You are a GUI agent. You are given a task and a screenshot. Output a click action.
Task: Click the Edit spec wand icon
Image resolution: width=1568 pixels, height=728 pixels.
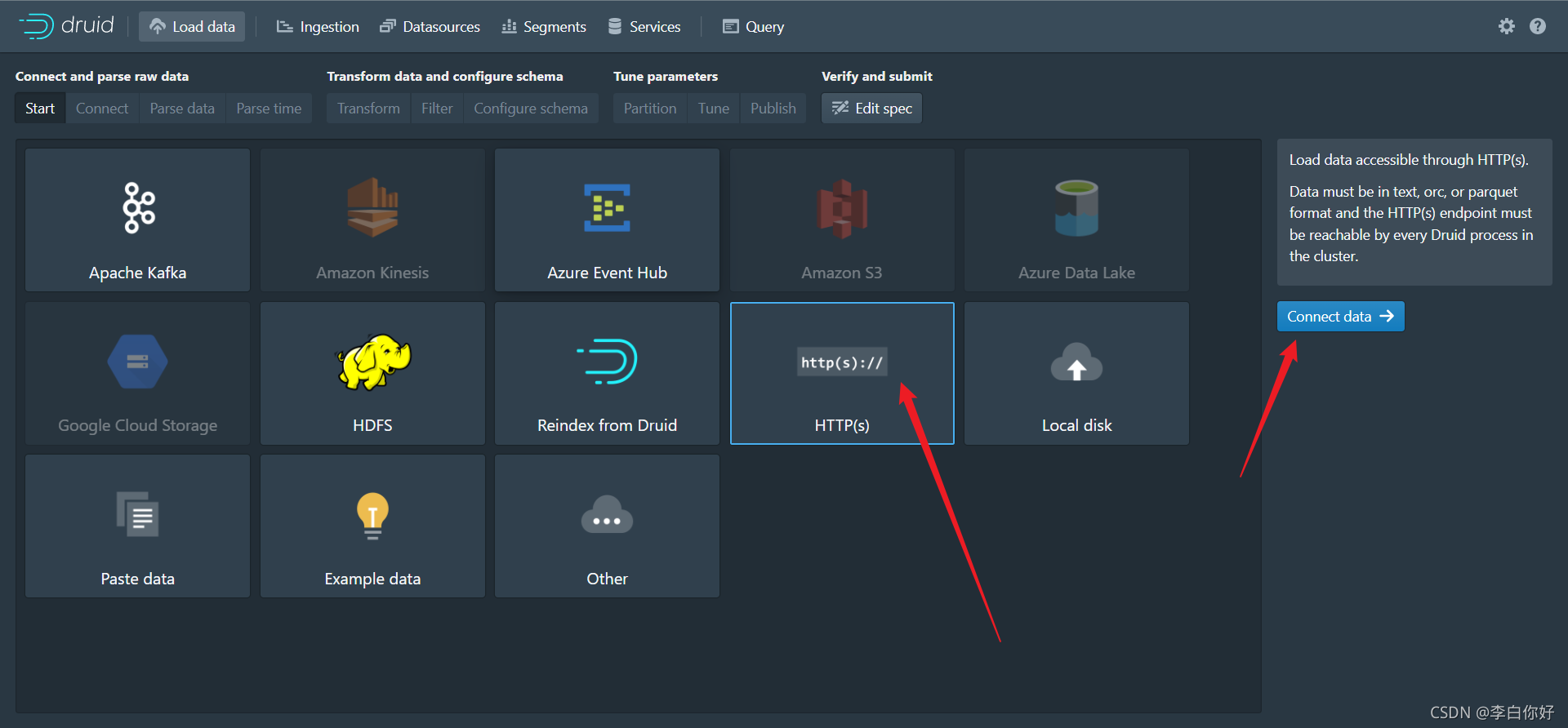click(x=840, y=109)
